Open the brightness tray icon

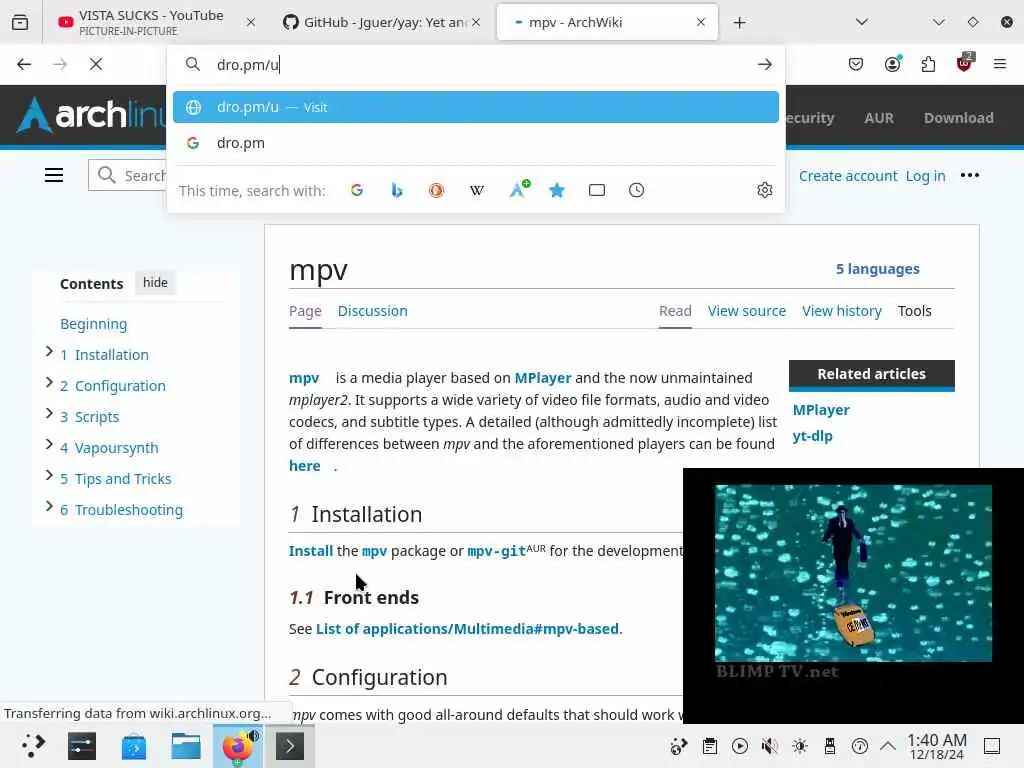click(x=799, y=746)
